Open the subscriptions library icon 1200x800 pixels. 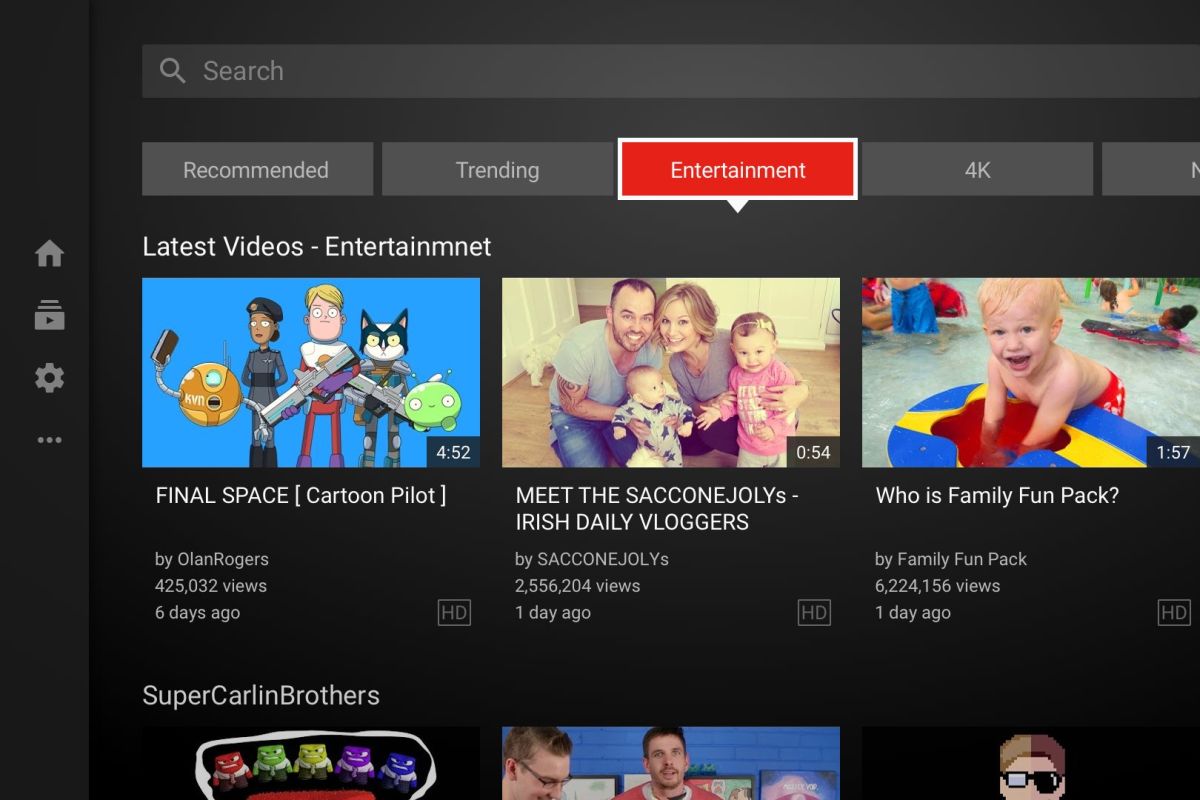tap(49, 315)
